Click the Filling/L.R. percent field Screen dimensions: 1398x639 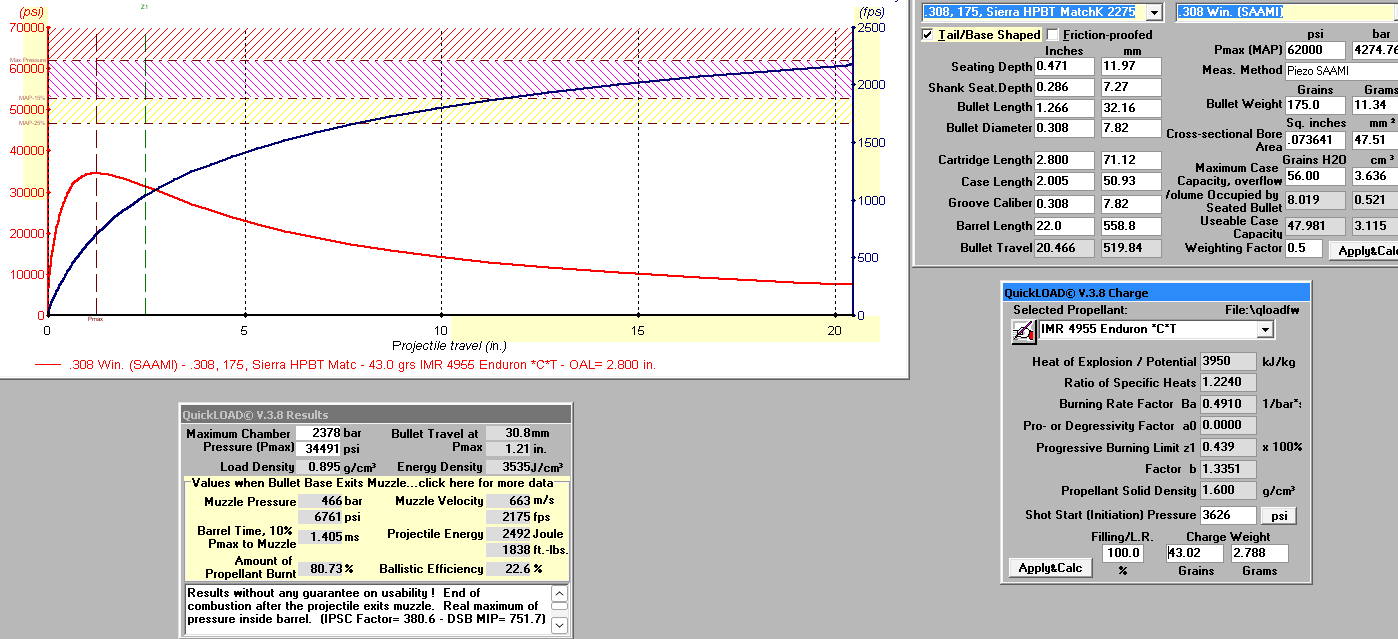(x=1122, y=553)
